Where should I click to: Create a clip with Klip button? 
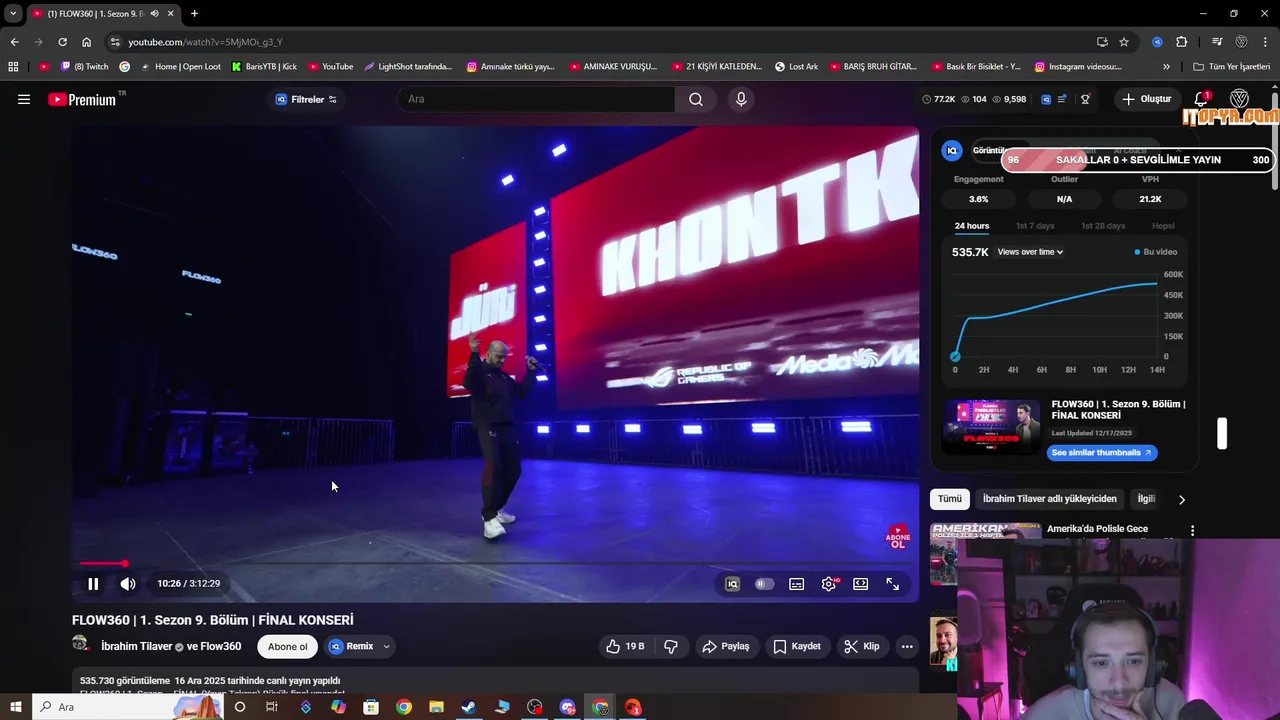[x=862, y=646]
